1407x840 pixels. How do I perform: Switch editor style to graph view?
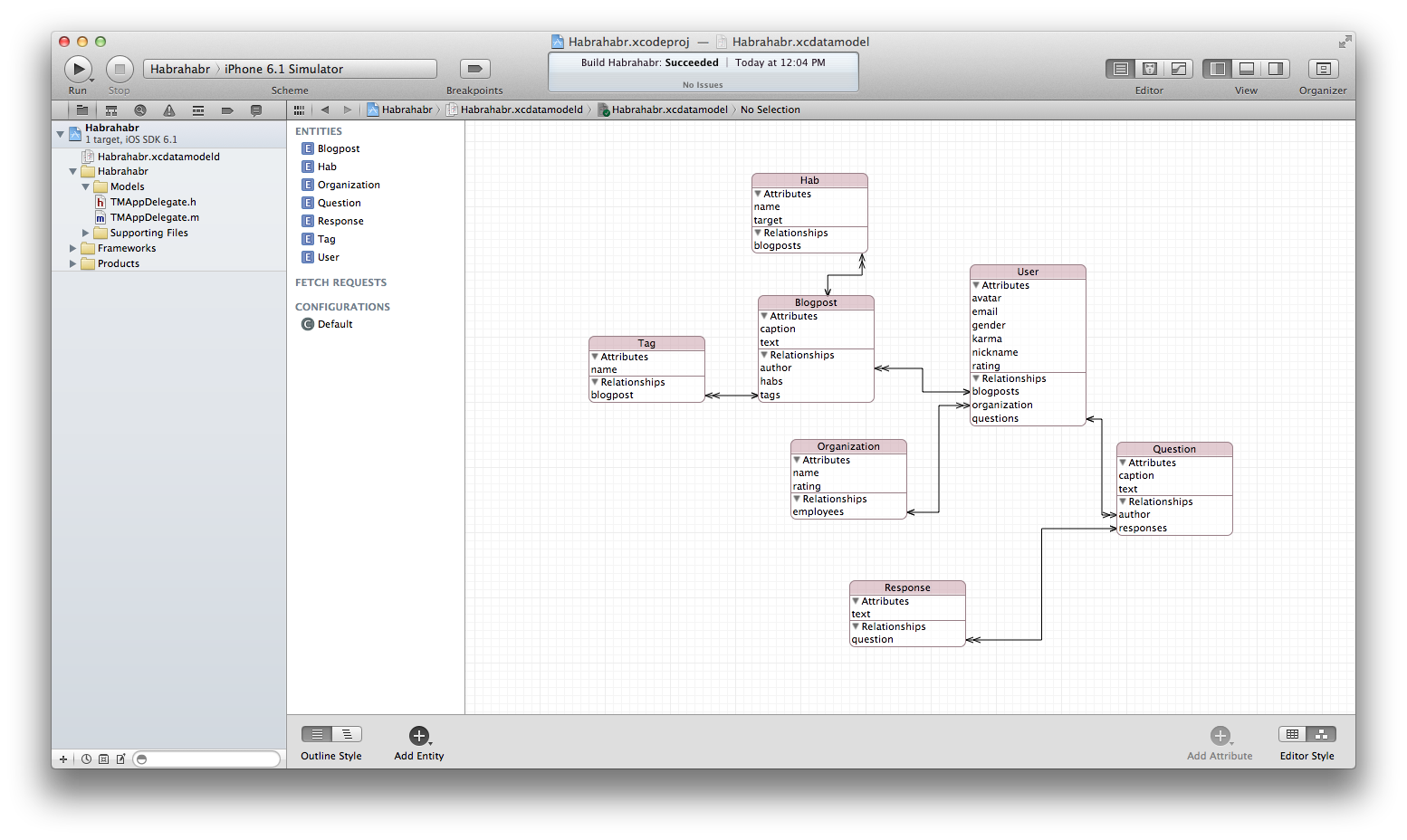click(1322, 734)
